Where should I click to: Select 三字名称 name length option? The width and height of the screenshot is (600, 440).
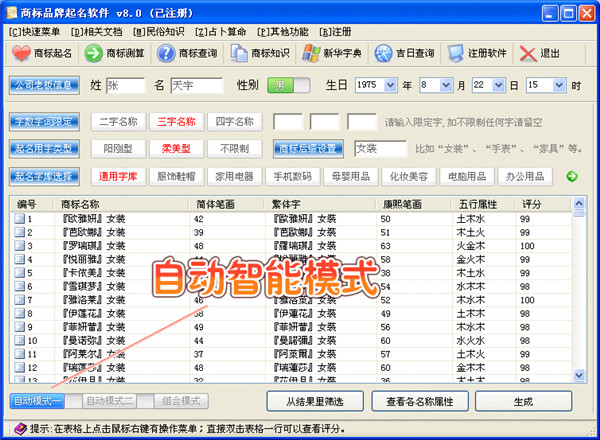[x=176, y=122]
